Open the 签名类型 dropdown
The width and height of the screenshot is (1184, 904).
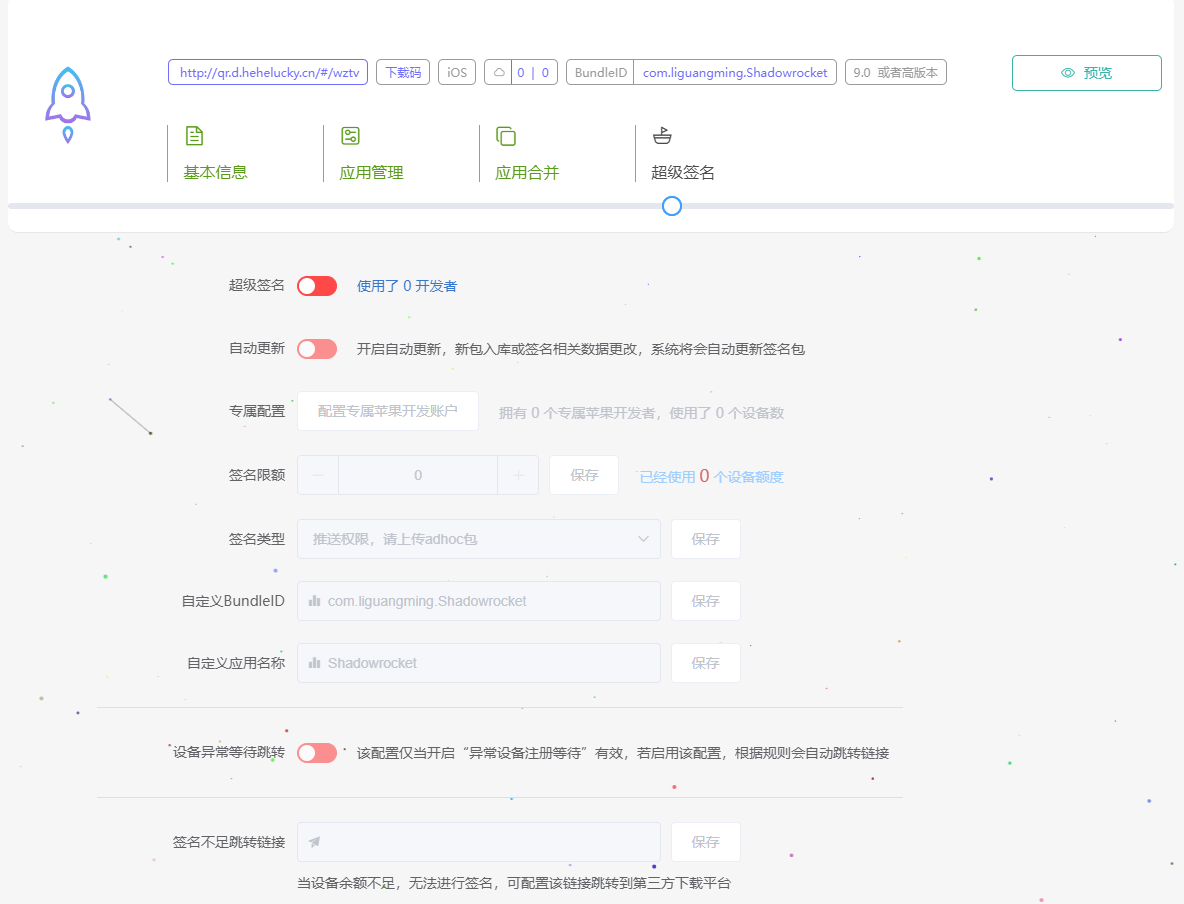click(x=478, y=539)
